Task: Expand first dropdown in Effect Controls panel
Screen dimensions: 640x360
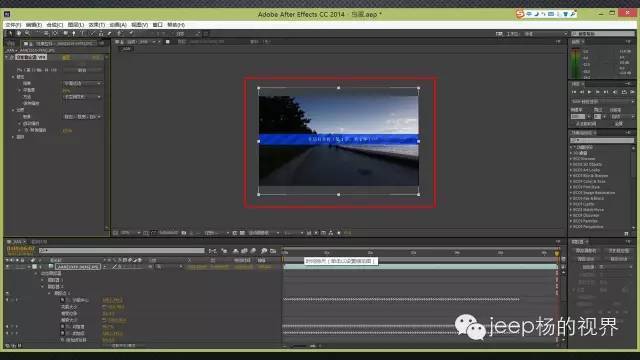Action: [x=82, y=83]
